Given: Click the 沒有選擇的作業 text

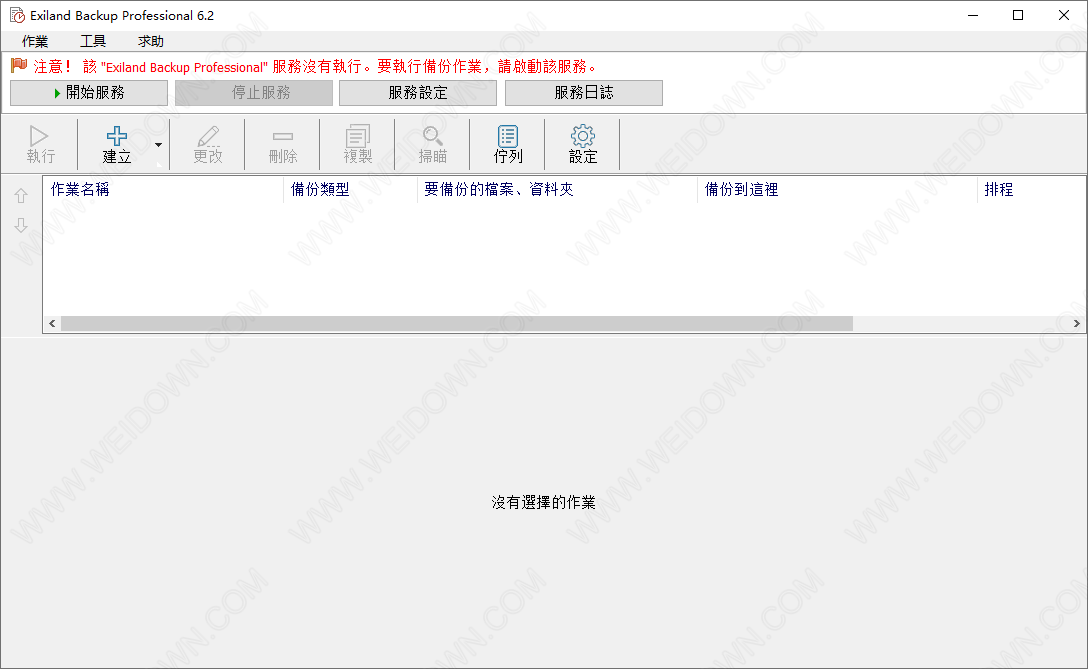Looking at the screenshot, I should click(543, 502).
